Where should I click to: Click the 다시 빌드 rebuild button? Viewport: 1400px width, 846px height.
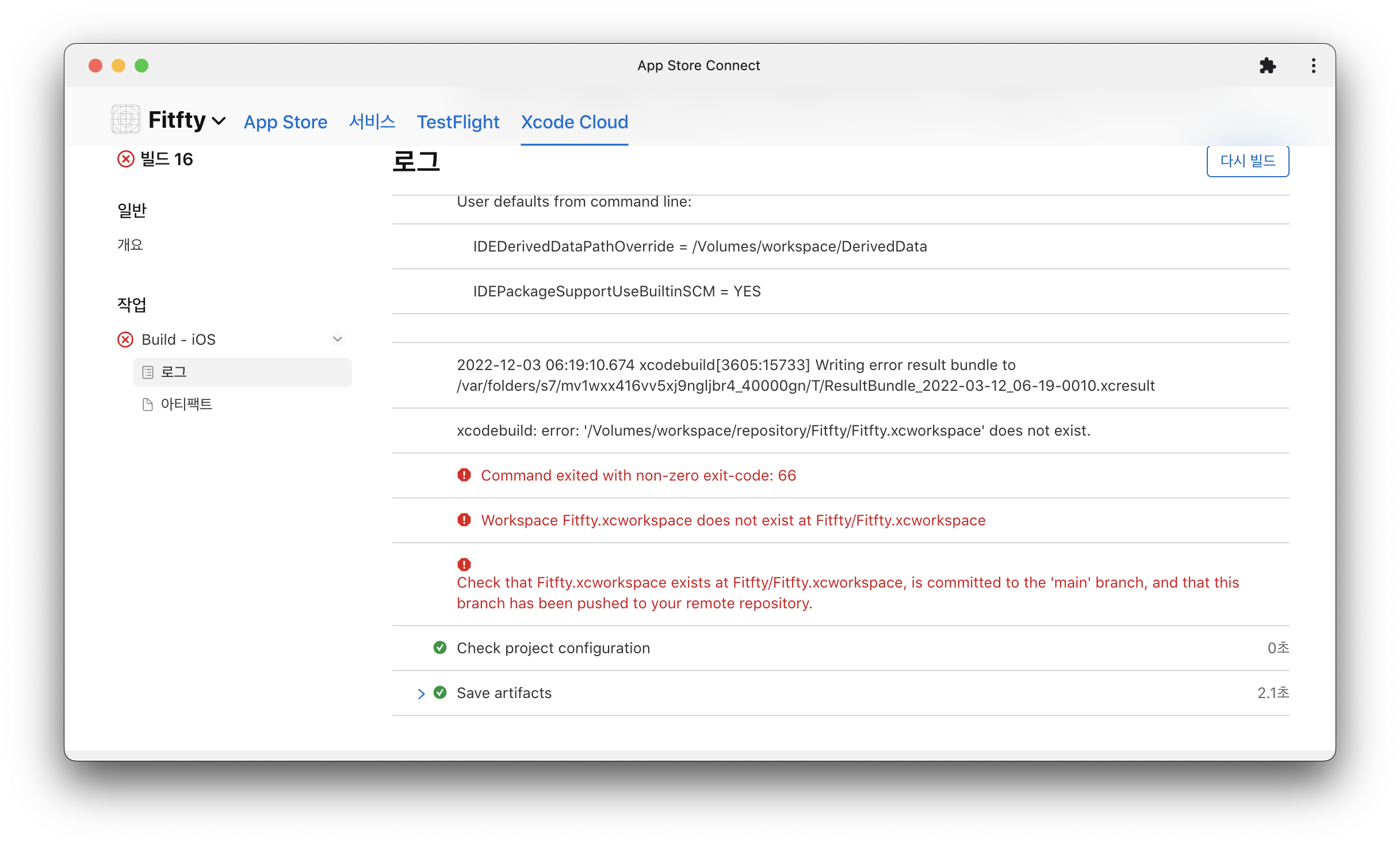[x=1247, y=161]
